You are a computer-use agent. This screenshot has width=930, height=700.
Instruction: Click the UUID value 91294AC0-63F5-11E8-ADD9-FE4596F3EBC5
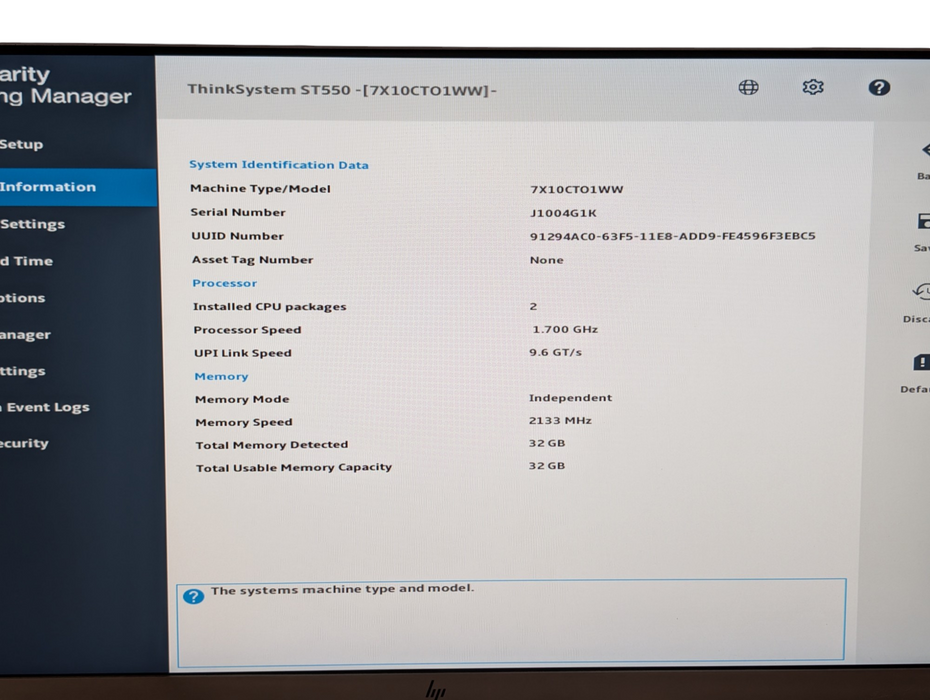[x=673, y=236]
